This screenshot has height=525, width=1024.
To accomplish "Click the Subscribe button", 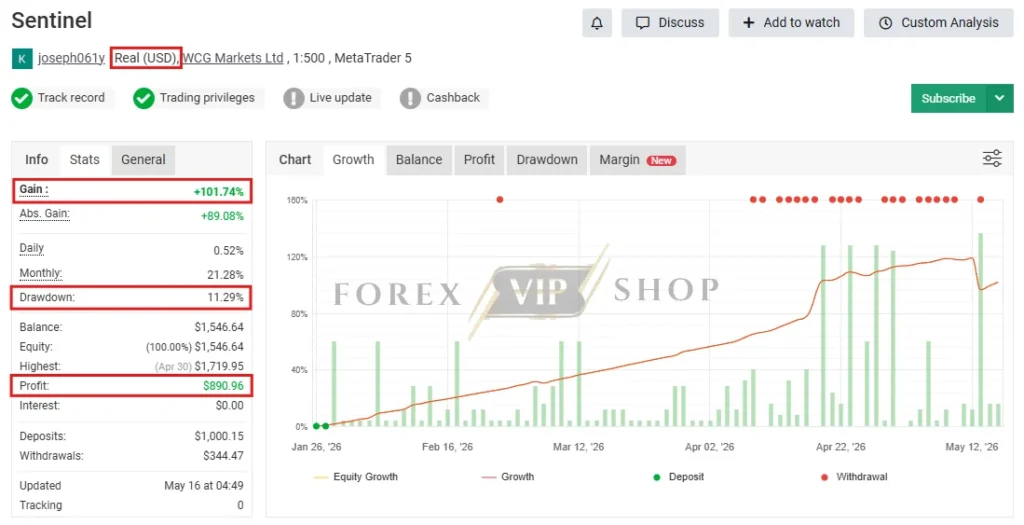I will (x=948, y=98).
